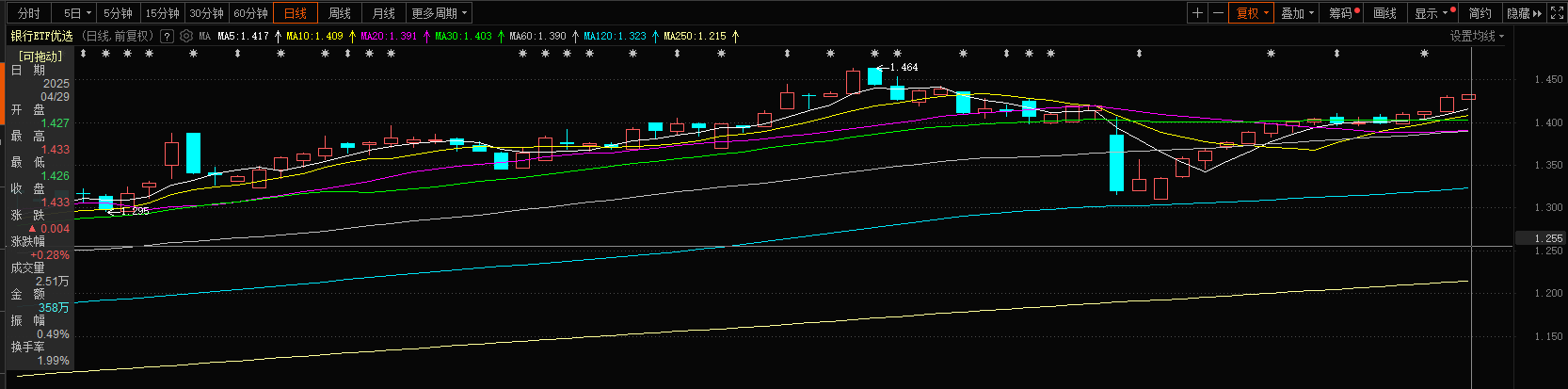1568x389 pixels.
Task: Expand the 设置均线 dropdown
Action: coord(1477,36)
